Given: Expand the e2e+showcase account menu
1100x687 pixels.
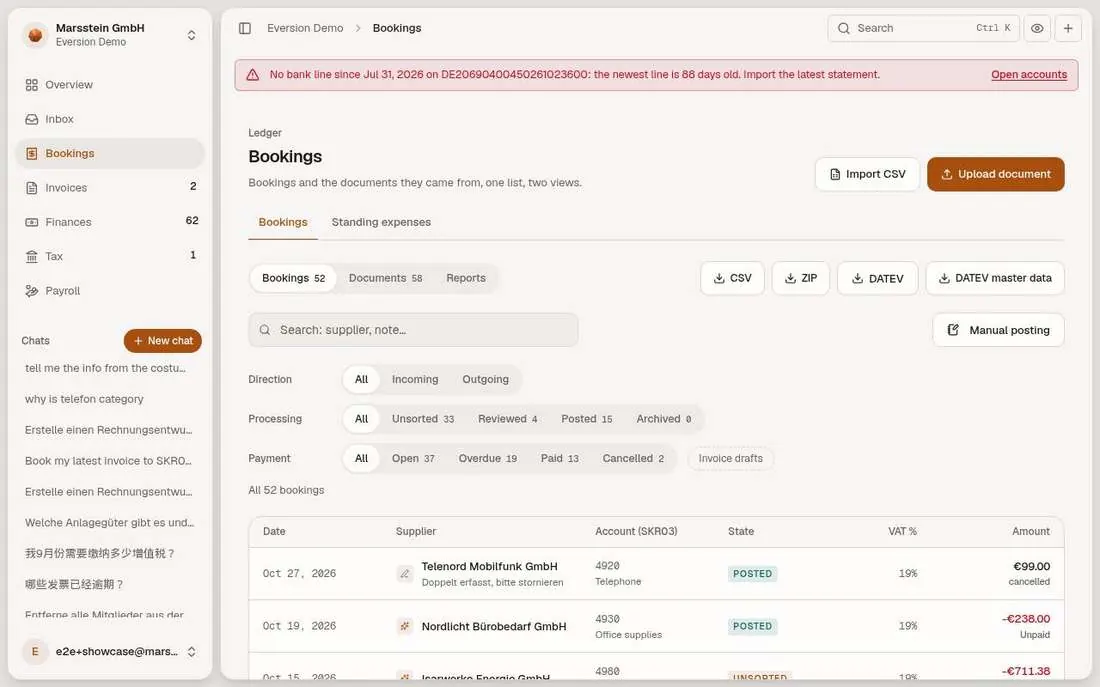Looking at the screenshot, I should coord(110,651).
